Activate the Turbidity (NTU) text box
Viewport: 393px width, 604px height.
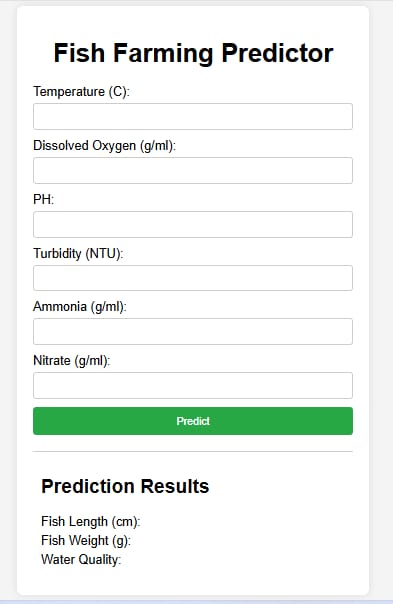click(193, 278)
